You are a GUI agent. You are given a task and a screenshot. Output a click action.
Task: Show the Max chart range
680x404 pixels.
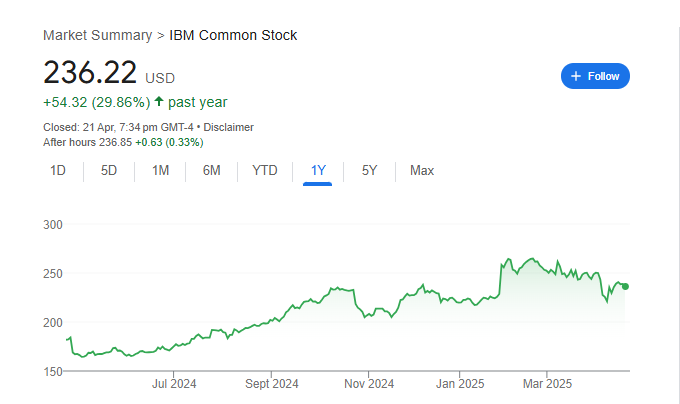(x=422, y=170)
